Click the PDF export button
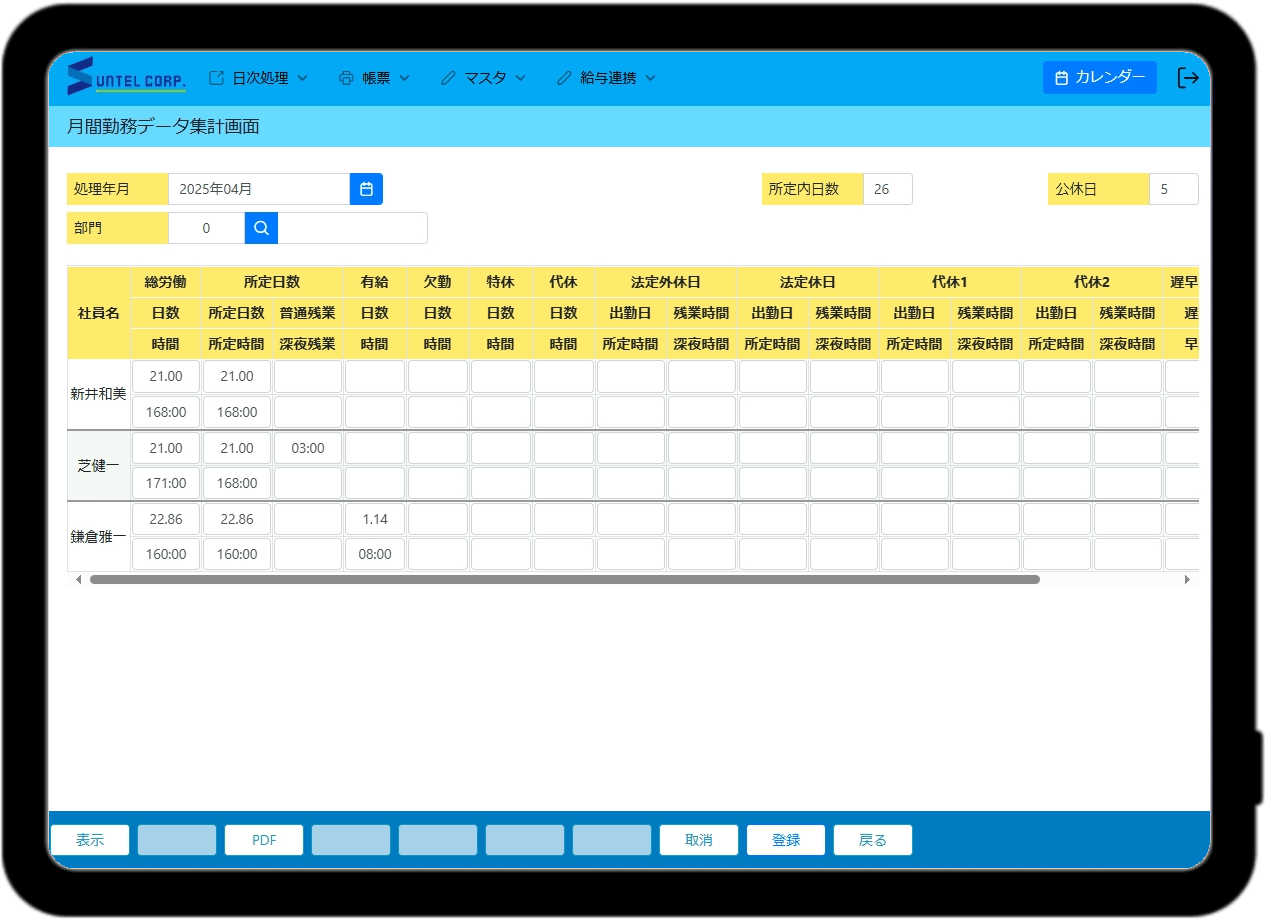The width and height of the screenshot is (1266, 919). point(264,840)
